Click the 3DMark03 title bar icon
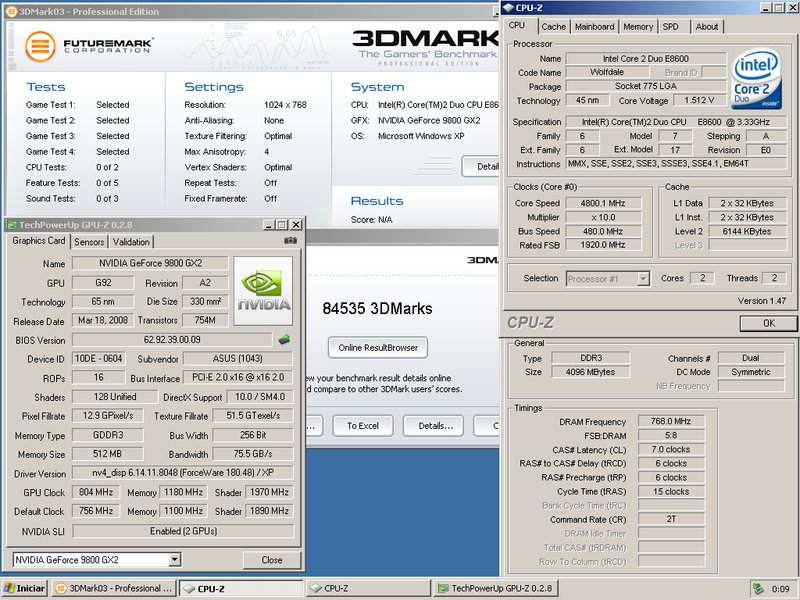This screenshot has width=800, height=600. pyautogui.click(x=11, y=12)
